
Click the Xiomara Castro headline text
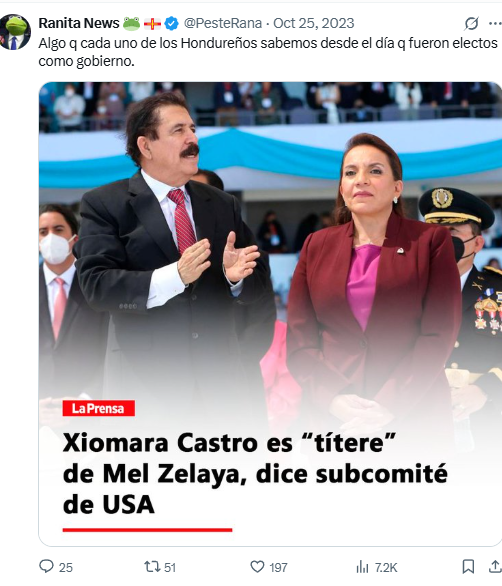pos(255,474)
